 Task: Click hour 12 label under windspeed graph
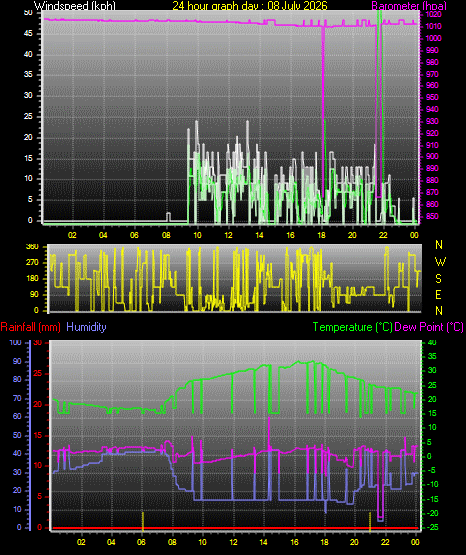tap(228, 235)
